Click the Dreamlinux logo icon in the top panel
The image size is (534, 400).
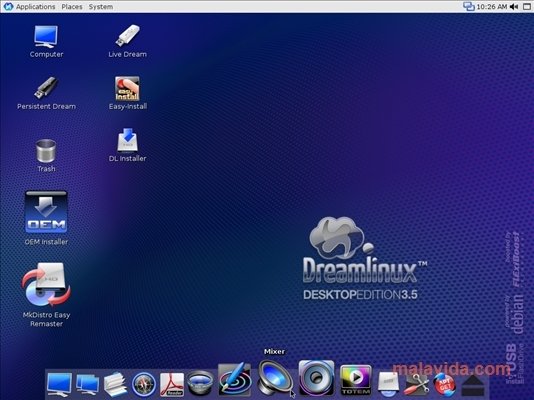pos(8,6)
